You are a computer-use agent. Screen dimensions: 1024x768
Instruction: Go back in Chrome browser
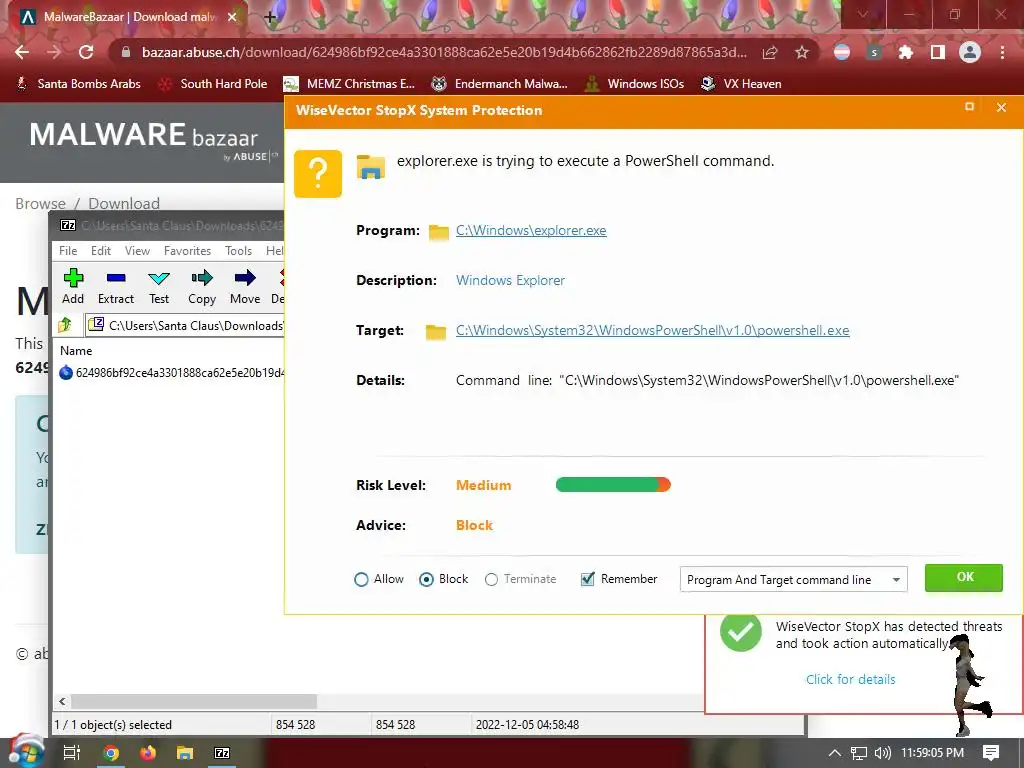22,52
